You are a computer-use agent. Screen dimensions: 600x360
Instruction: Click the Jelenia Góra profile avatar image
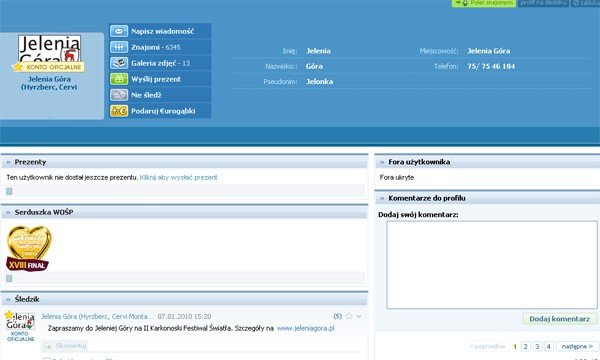pos(49,48)
